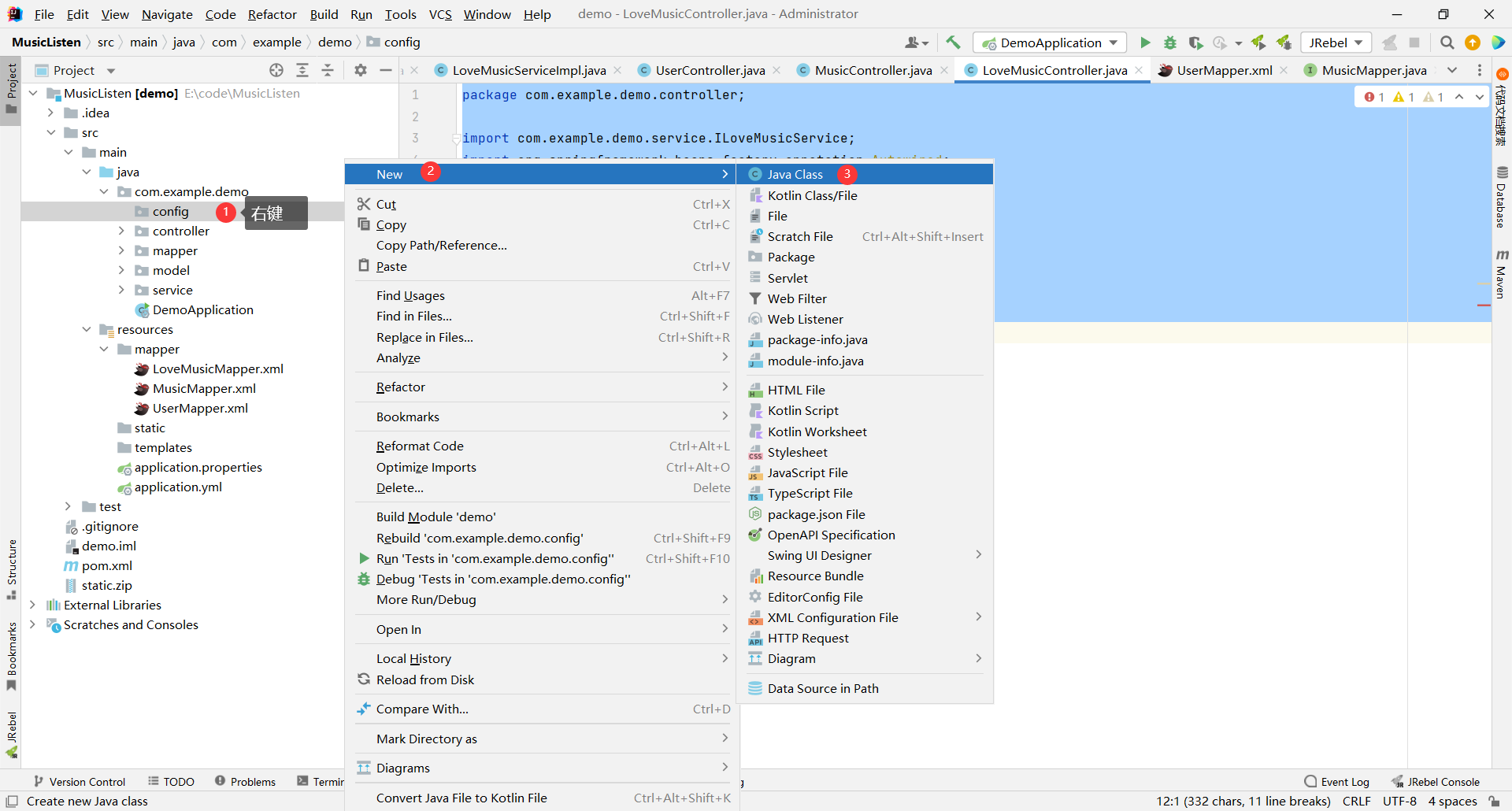Switch to the UserMapper.xml editor tab
This screenshot has width=1512, height=811.
[x=1225, y=70]
